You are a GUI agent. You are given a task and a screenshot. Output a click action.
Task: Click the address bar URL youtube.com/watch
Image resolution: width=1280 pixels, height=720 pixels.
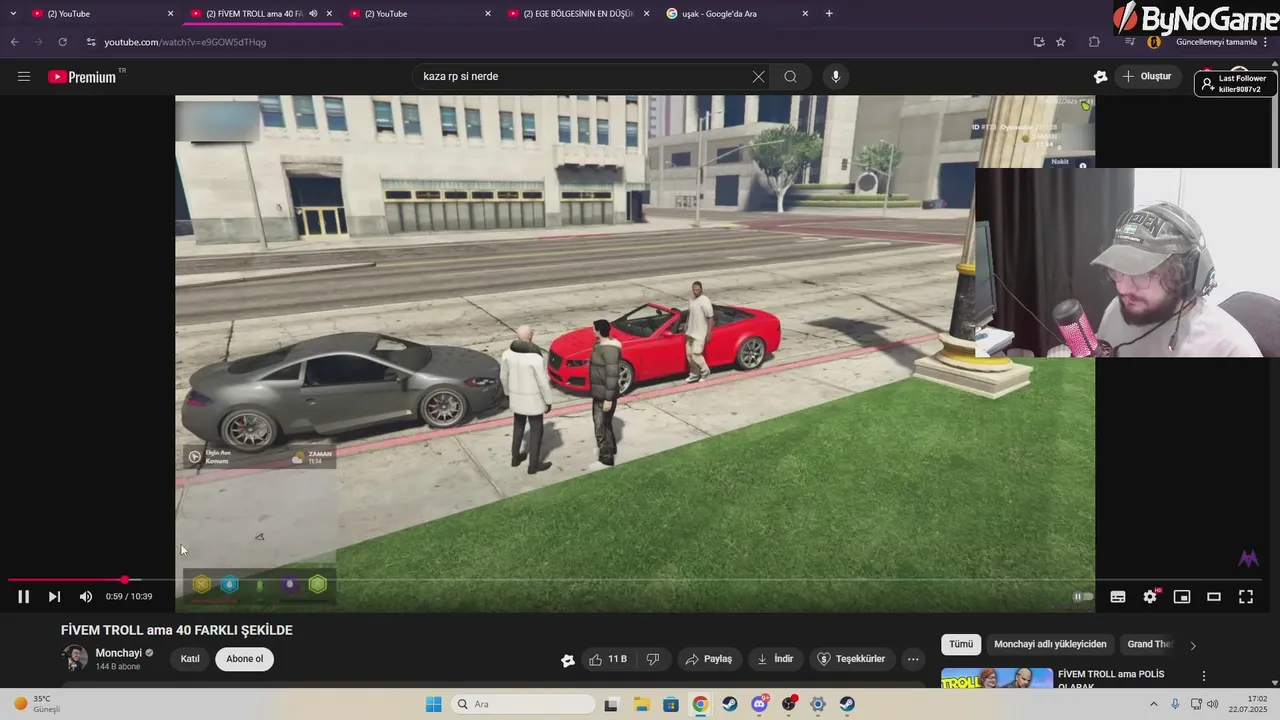tap(186, 42)
